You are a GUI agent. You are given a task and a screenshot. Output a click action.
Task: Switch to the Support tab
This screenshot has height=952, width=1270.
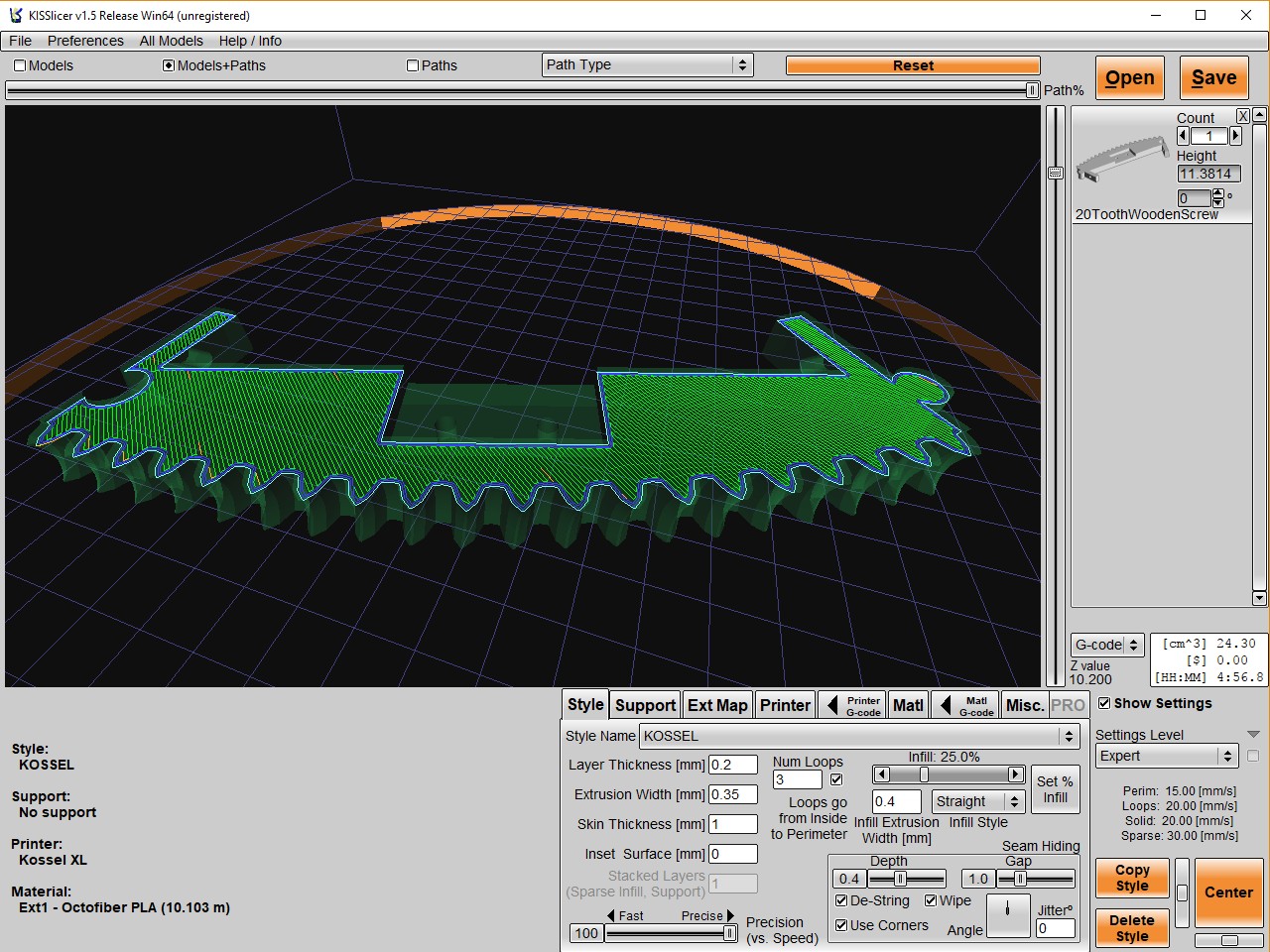point(645,705)
